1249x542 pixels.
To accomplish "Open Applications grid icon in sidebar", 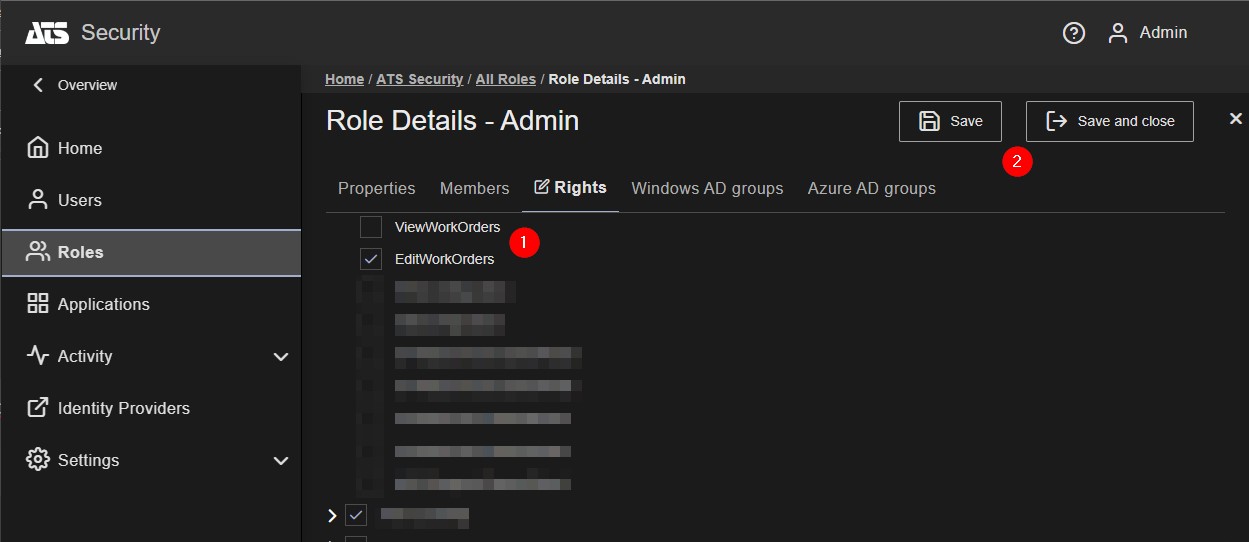I will (x=38, y=304).
